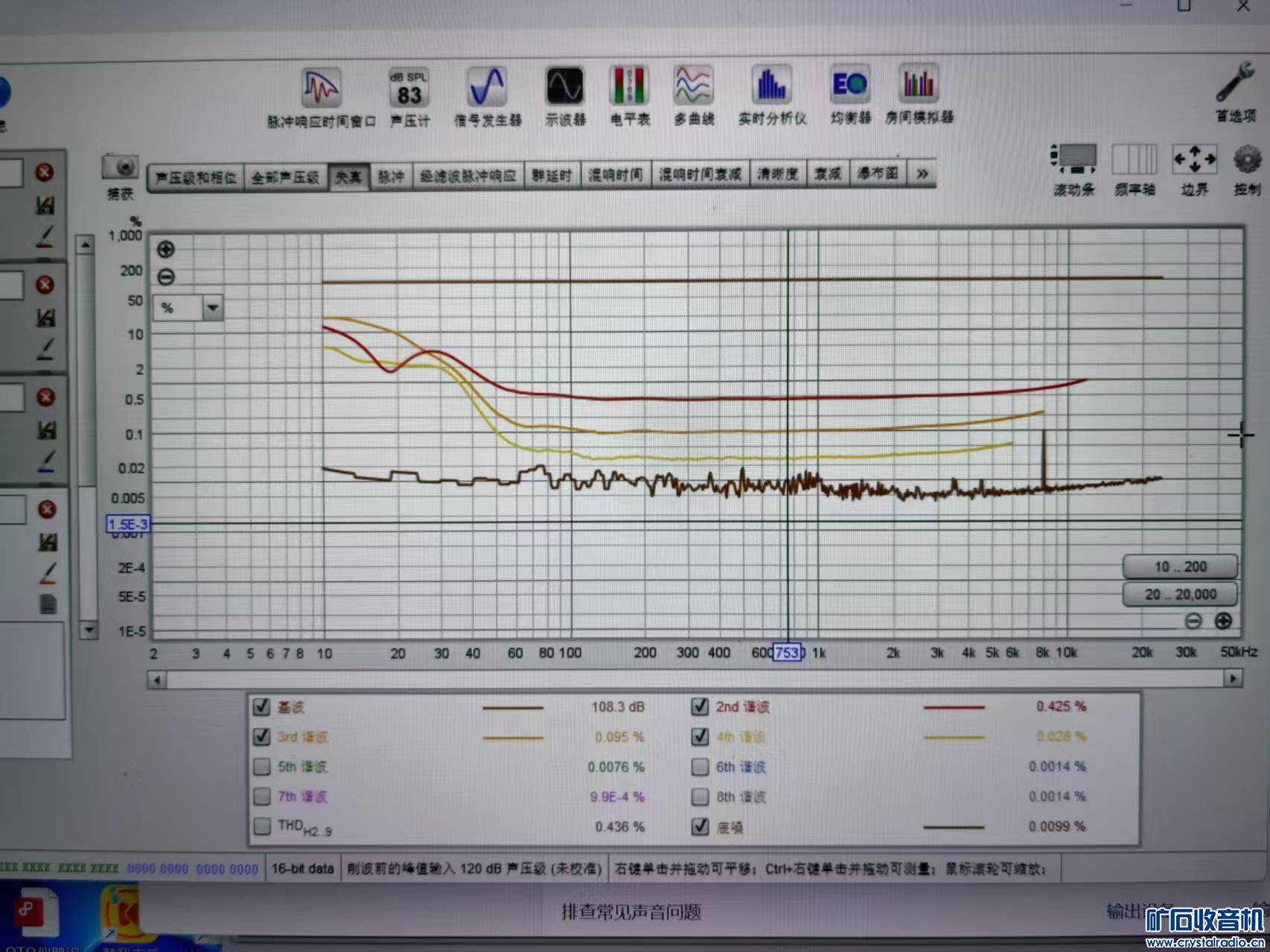Viewport: 1270px width, 952px height.
Task: Open the 混响时间 tab
Action: pos(616,175)
